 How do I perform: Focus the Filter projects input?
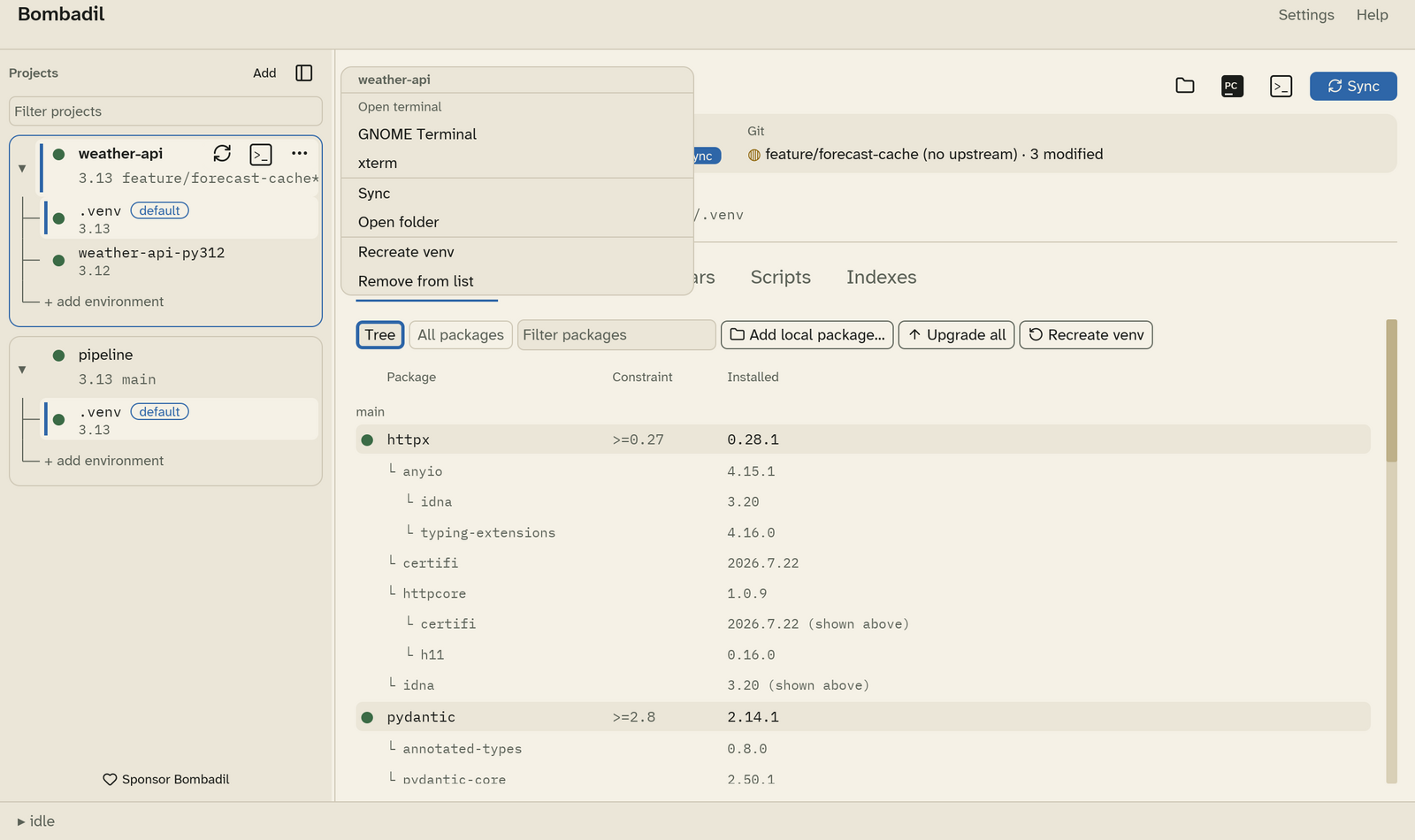click(165, 111)
